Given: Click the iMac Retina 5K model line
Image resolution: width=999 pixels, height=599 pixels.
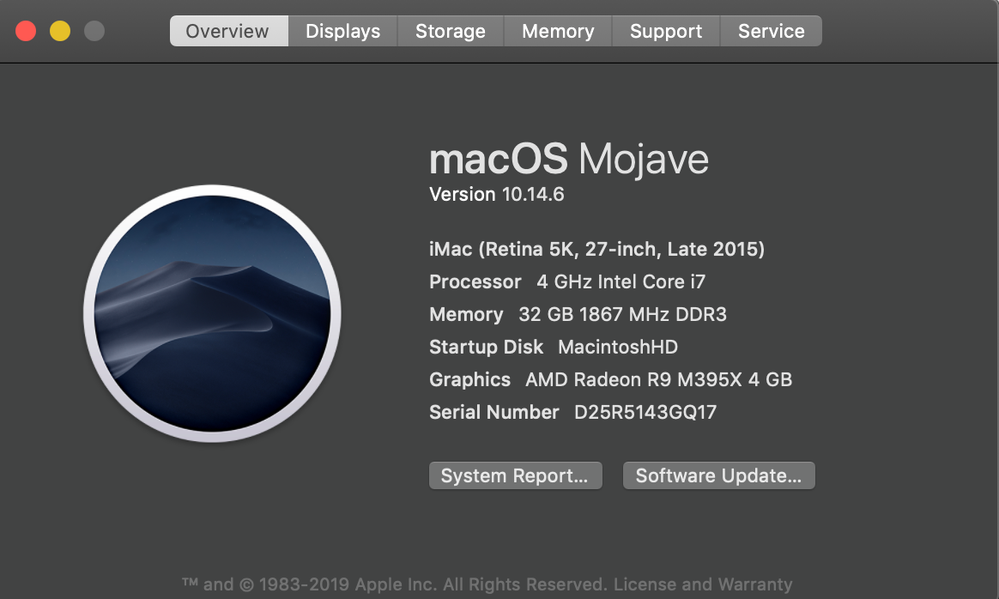Looking at the screenshot, I should pyautogui.click(x=596, y=249).
